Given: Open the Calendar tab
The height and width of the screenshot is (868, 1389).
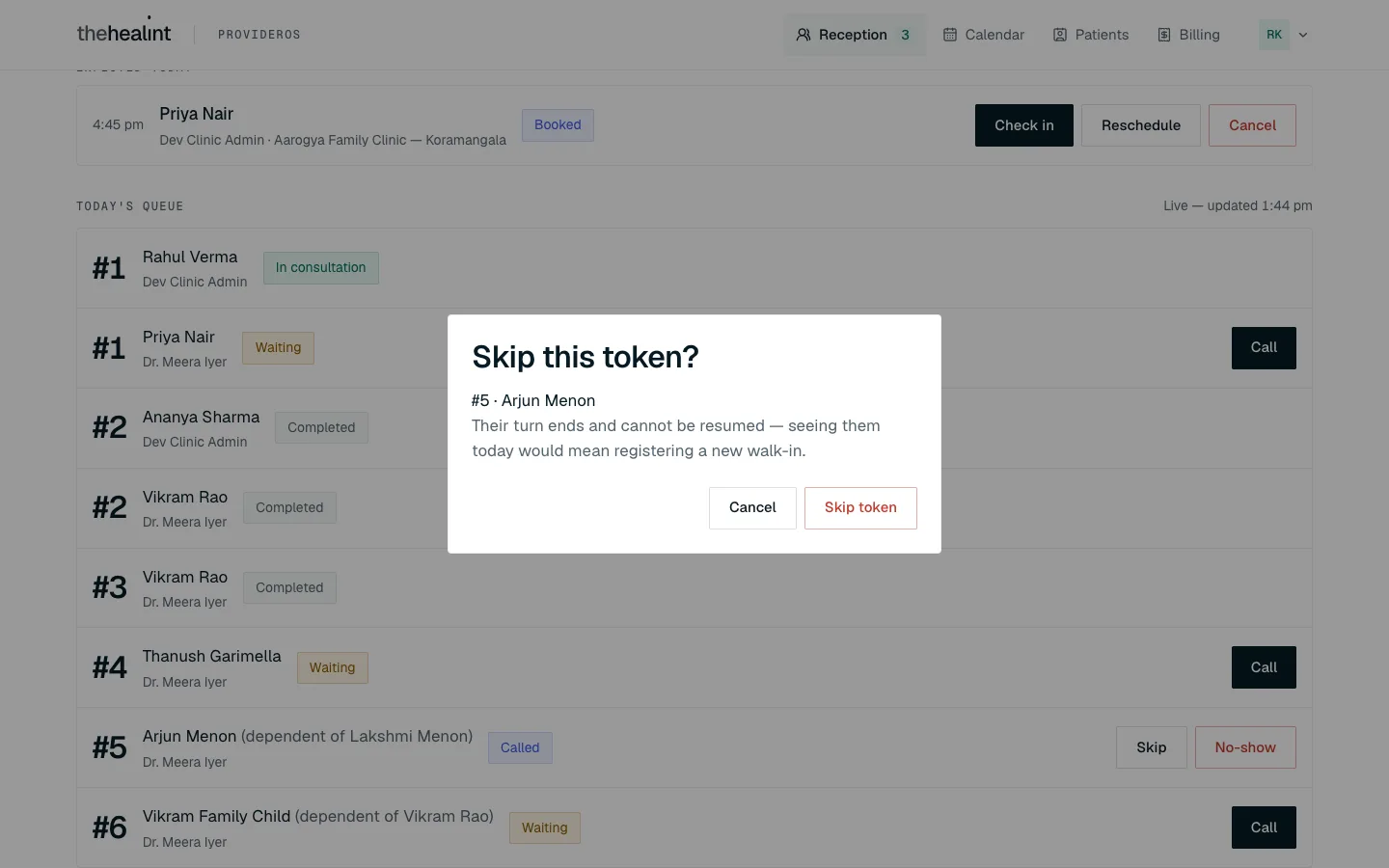Looking at the screenshot, I should pyautogui.click(x=984, y=35).
